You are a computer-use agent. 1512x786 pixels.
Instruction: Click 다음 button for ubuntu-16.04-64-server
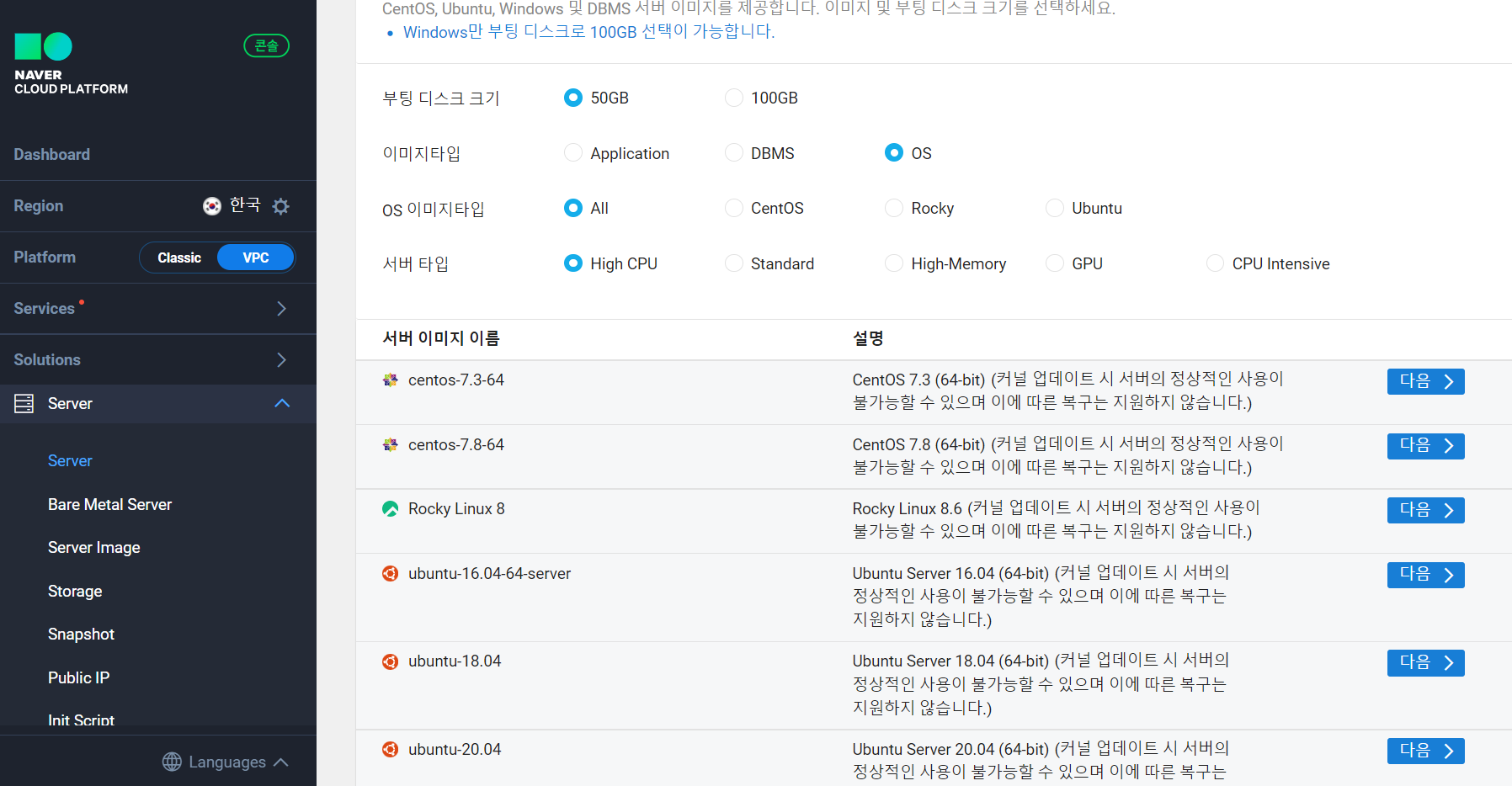(x=1425, y=575)
